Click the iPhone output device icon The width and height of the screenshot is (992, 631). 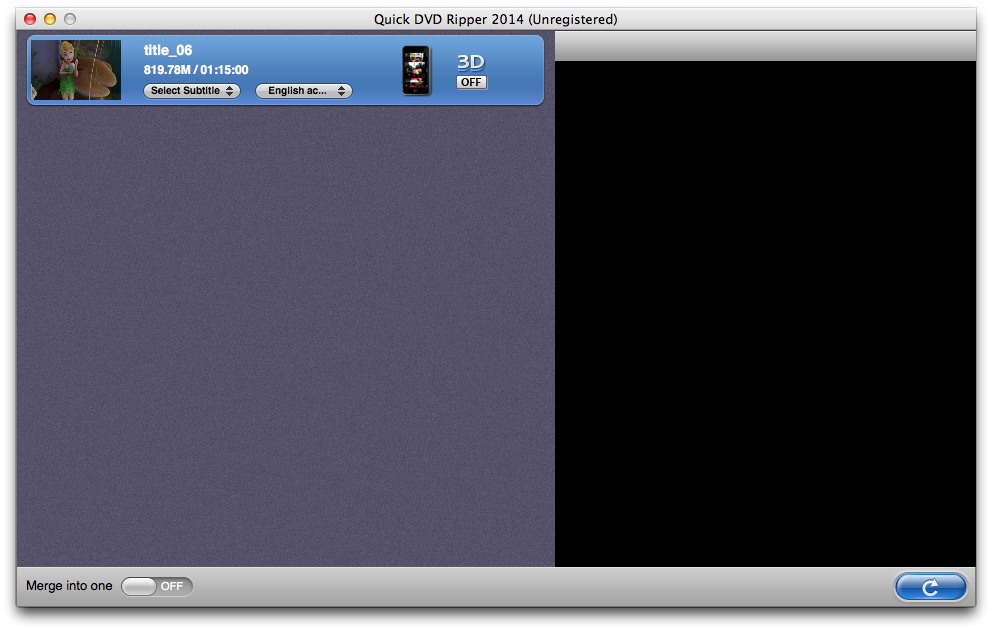click(x=416, y=70)
